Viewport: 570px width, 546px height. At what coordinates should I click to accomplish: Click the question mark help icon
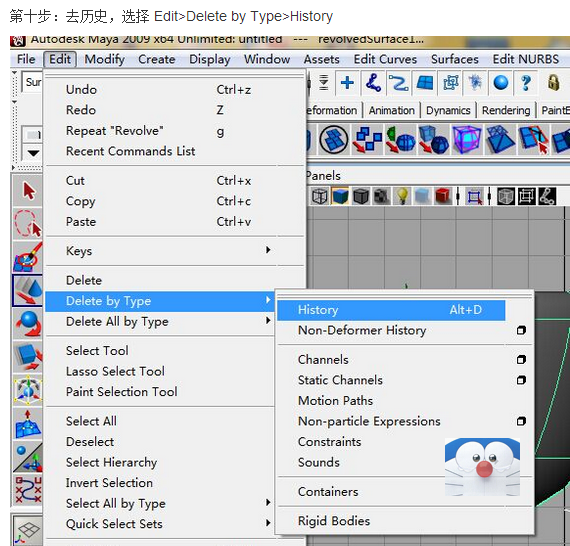(x=526, y=83)
